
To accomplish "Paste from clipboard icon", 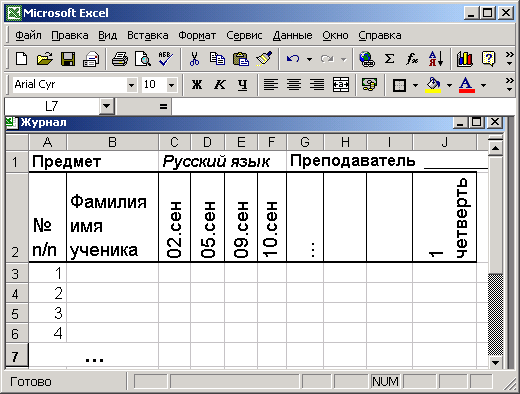I will 241,59.
